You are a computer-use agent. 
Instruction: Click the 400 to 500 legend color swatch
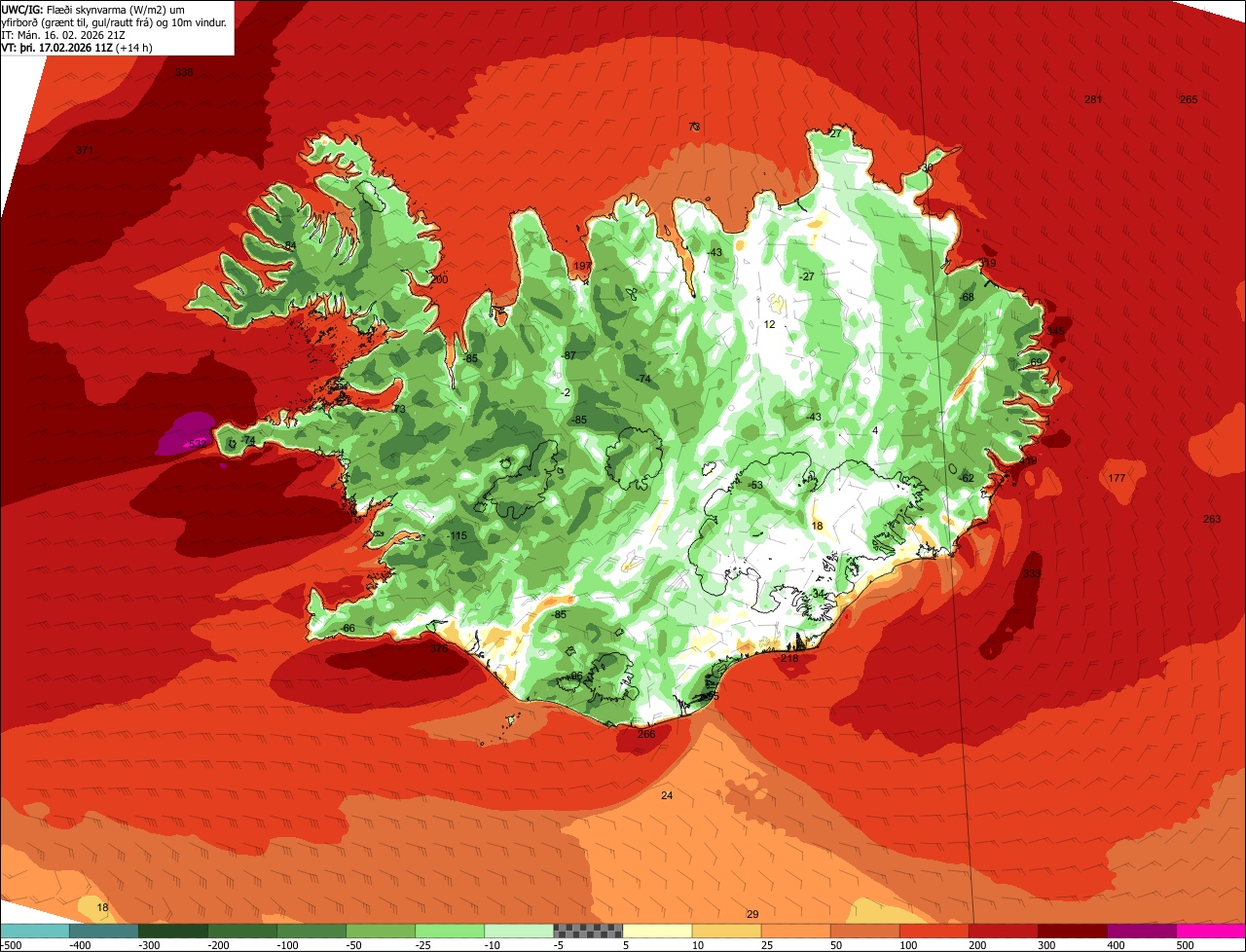[1140, 931]
